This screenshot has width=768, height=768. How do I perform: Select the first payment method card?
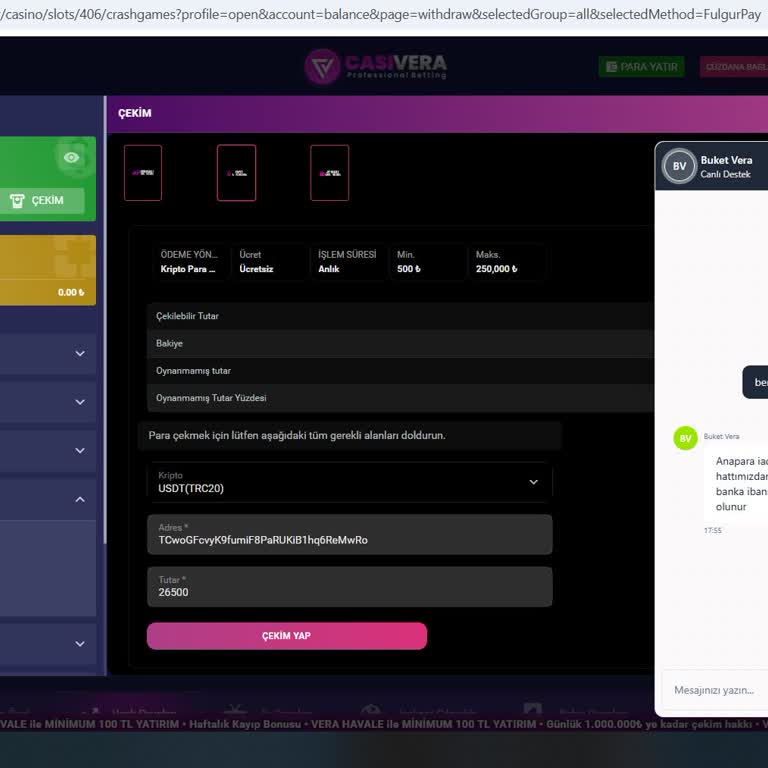(143, 173)
